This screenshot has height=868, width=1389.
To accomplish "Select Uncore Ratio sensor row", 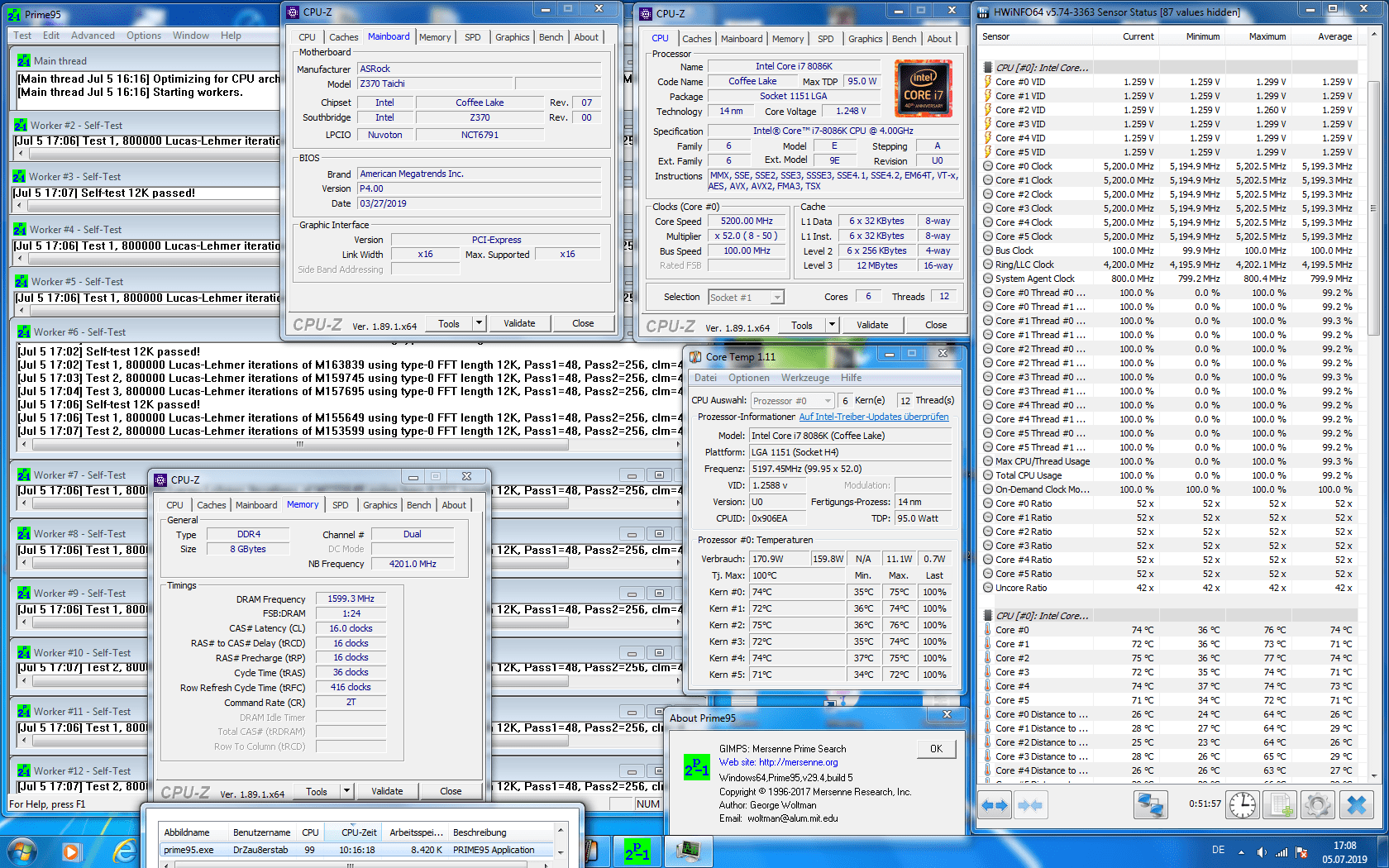I will tap(1167, 588).
